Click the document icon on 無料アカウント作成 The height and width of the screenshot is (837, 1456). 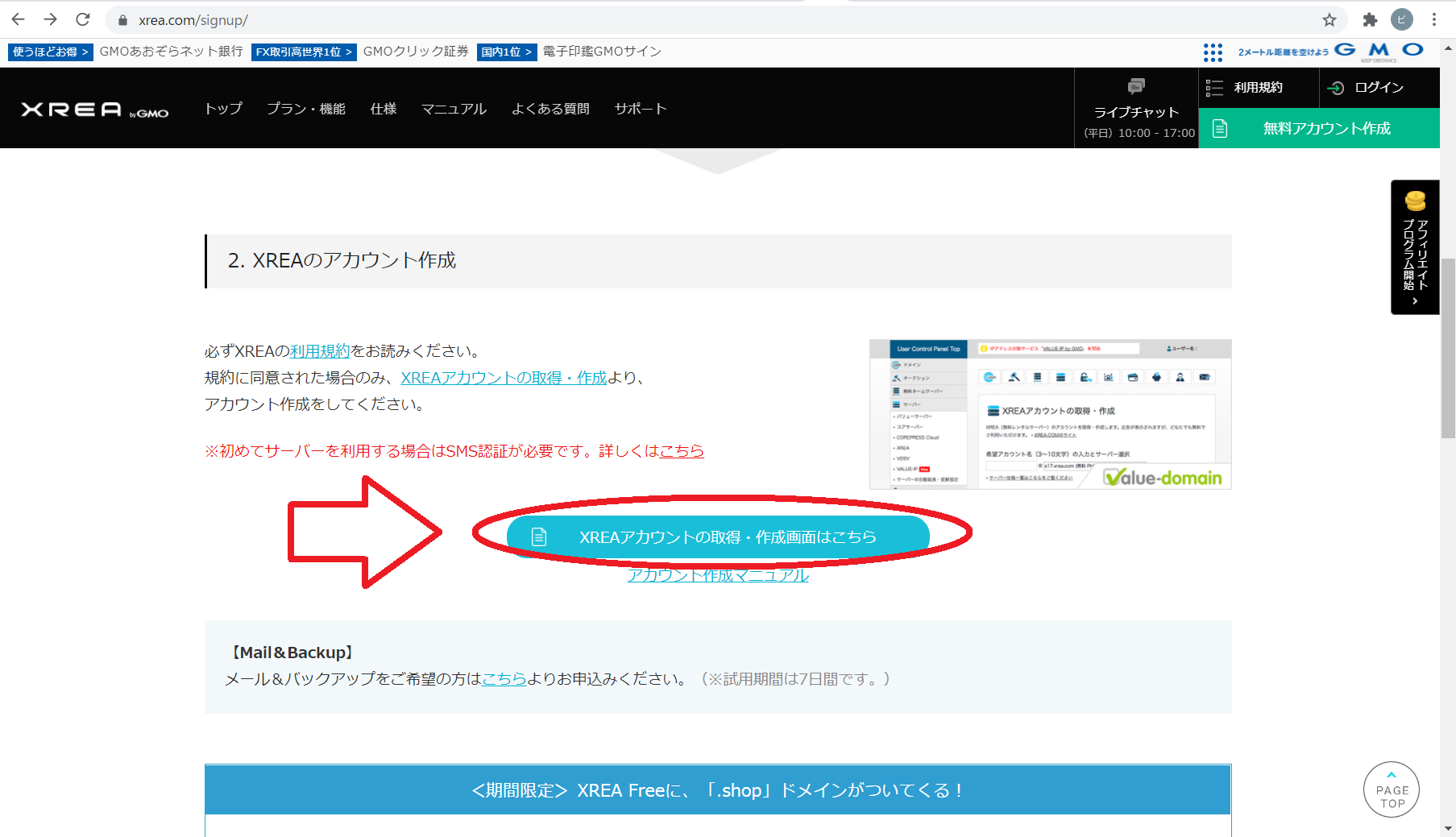click(1220, 129)
